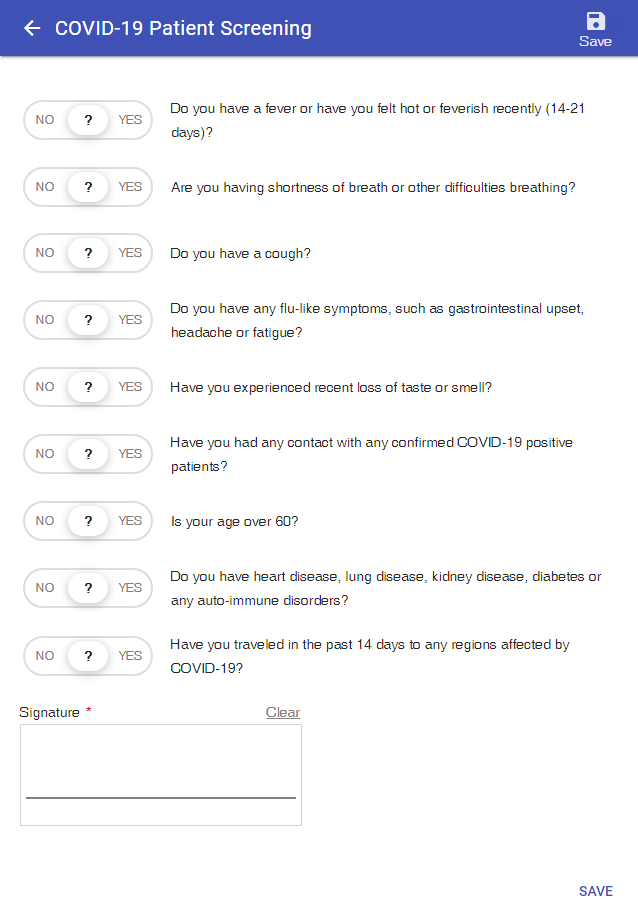Screen dimensions: 638x909
Task: Click inside the Signature box
Action: tap(161, 775)
